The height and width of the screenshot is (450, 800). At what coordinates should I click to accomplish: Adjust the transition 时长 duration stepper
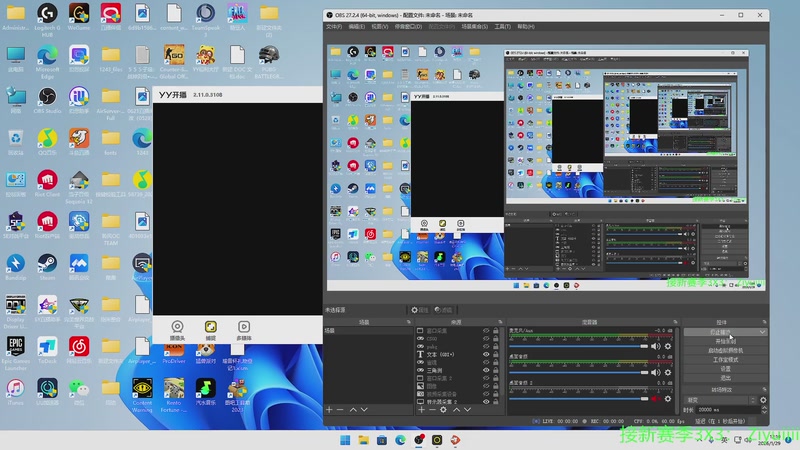point(762,410)
